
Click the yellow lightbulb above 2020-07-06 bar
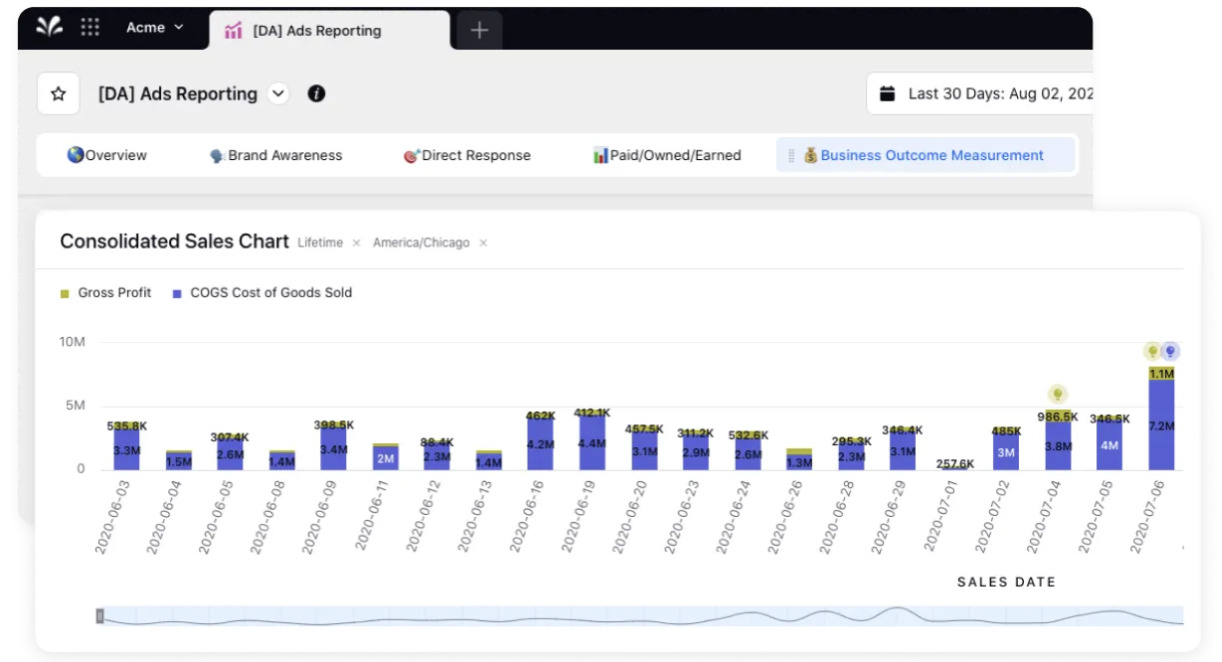click(1152, 351)
